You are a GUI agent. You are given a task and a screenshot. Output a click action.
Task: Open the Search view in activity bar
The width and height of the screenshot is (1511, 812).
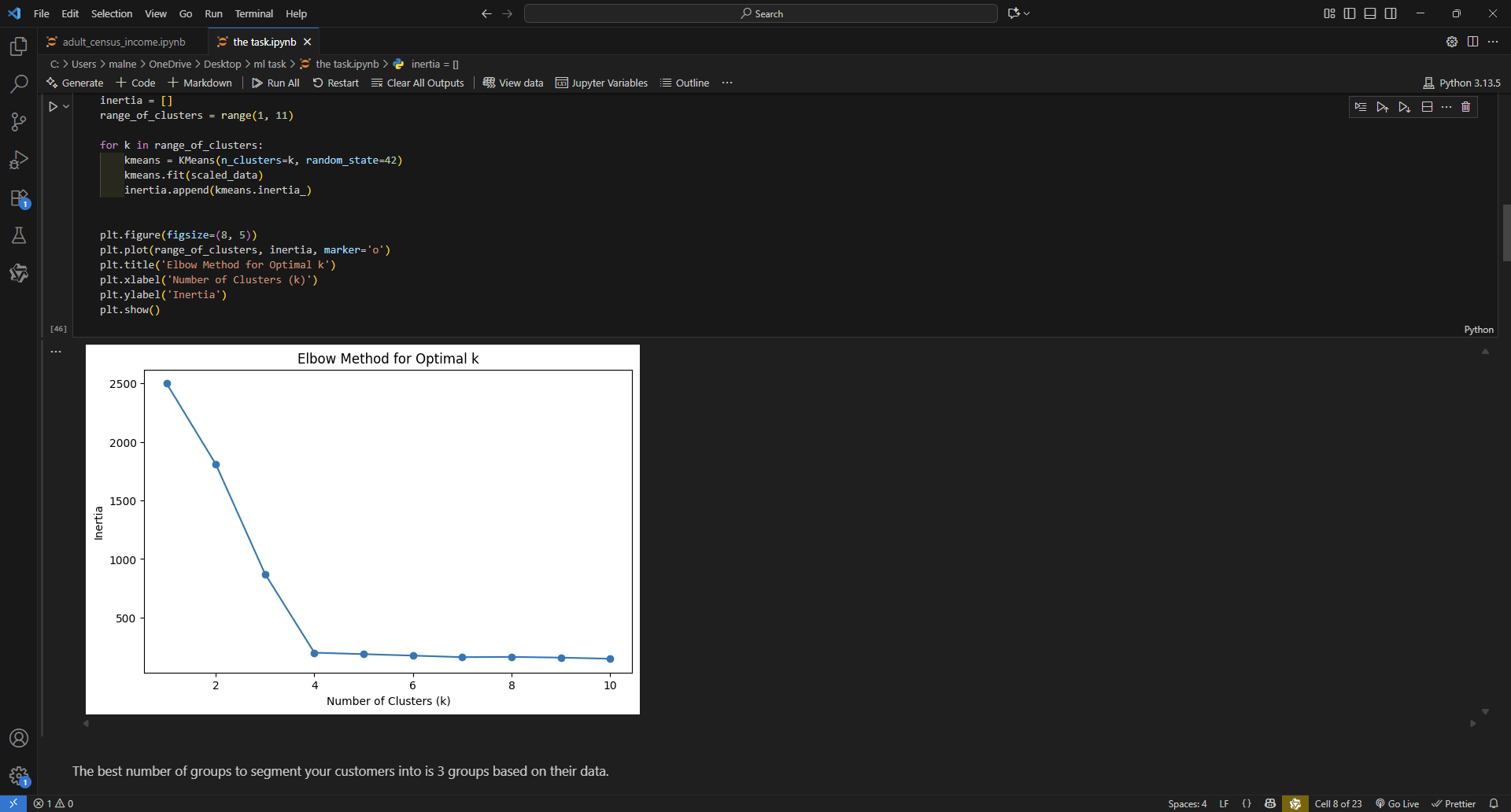[19, 84]
